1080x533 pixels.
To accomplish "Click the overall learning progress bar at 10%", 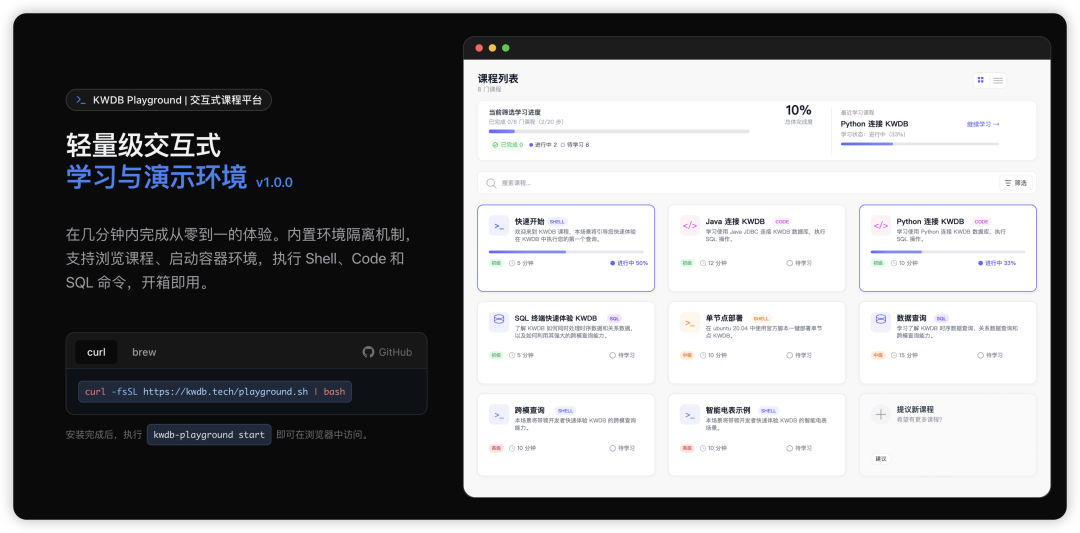I will 619,131.
